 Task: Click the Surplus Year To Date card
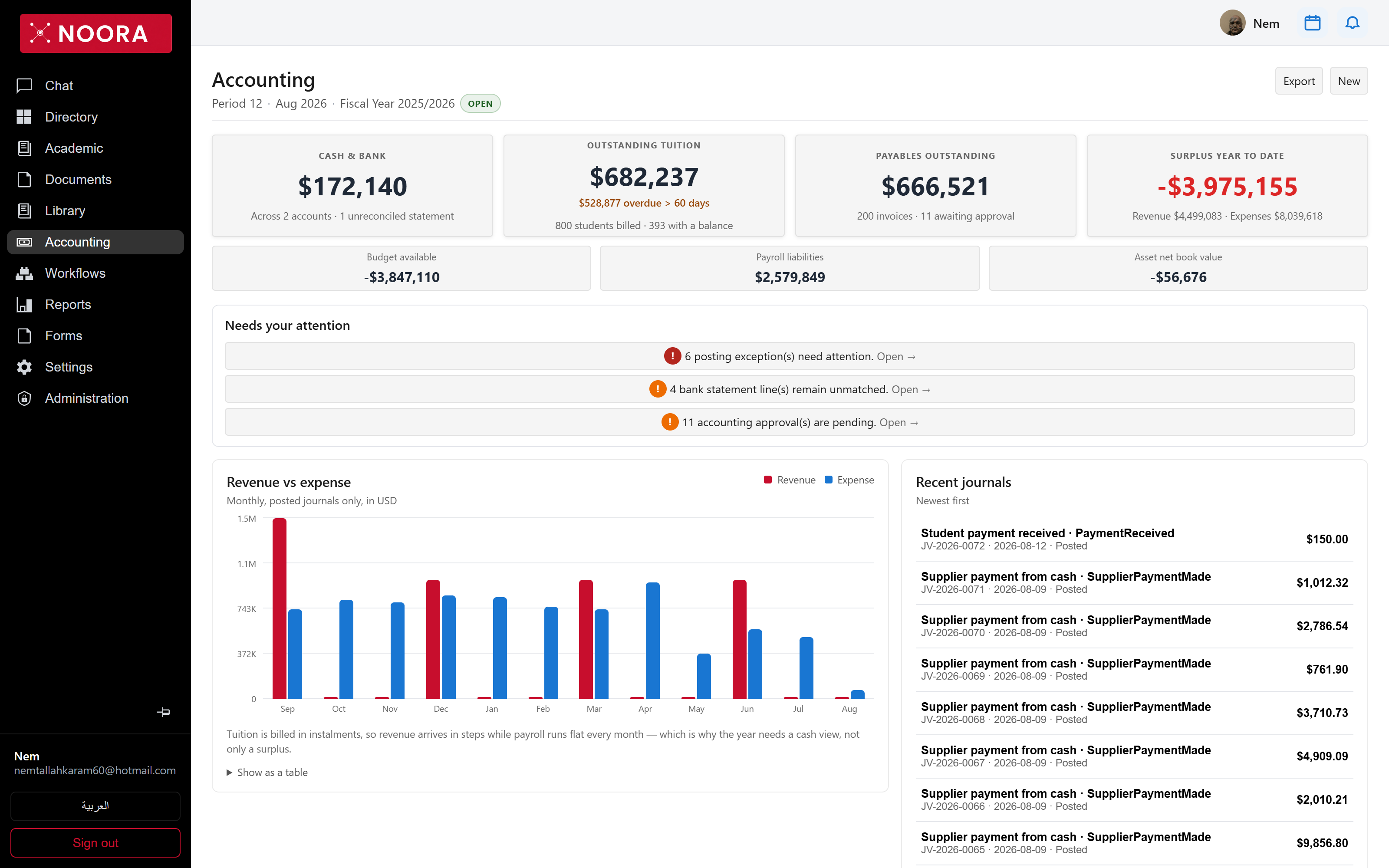tap(1227, 185)
